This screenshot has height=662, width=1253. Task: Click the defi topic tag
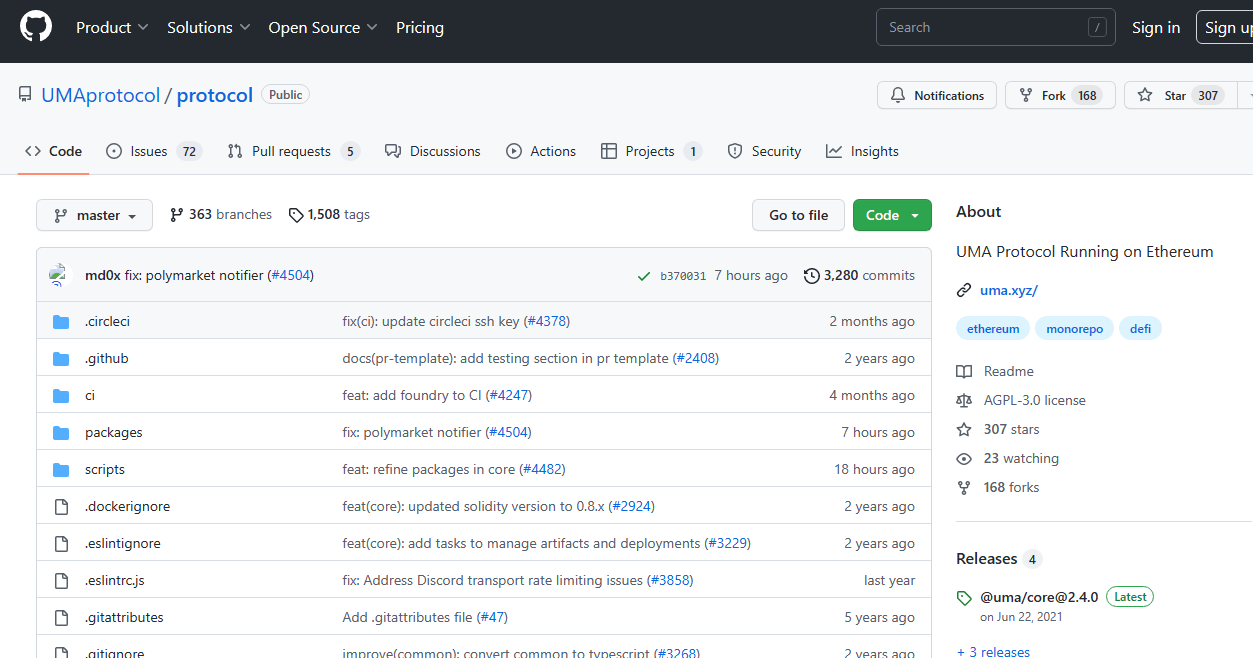coord(1140,329)
